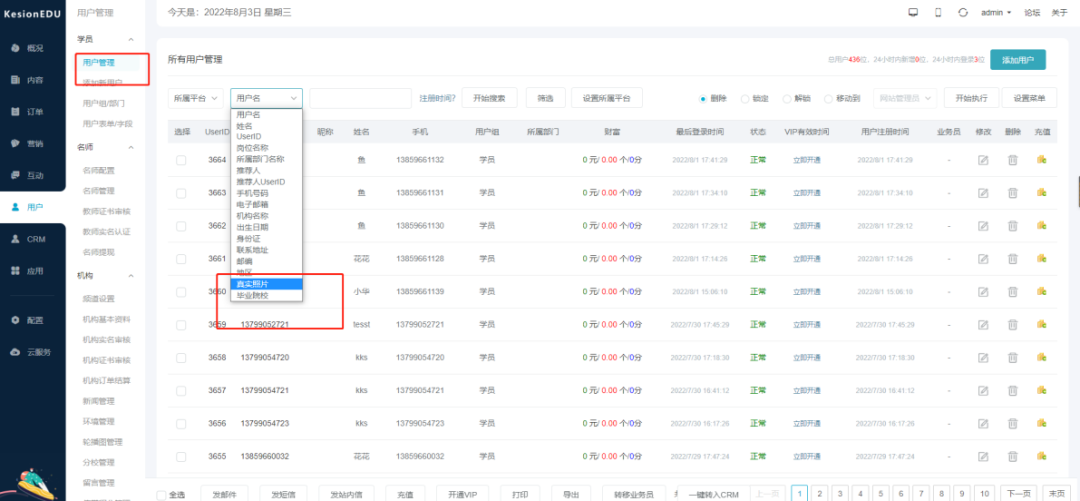The height and width of the screenshot is (501, 1080).
Task: Click the desktop monitor icon in top bar
Action: tap(912, 12)
